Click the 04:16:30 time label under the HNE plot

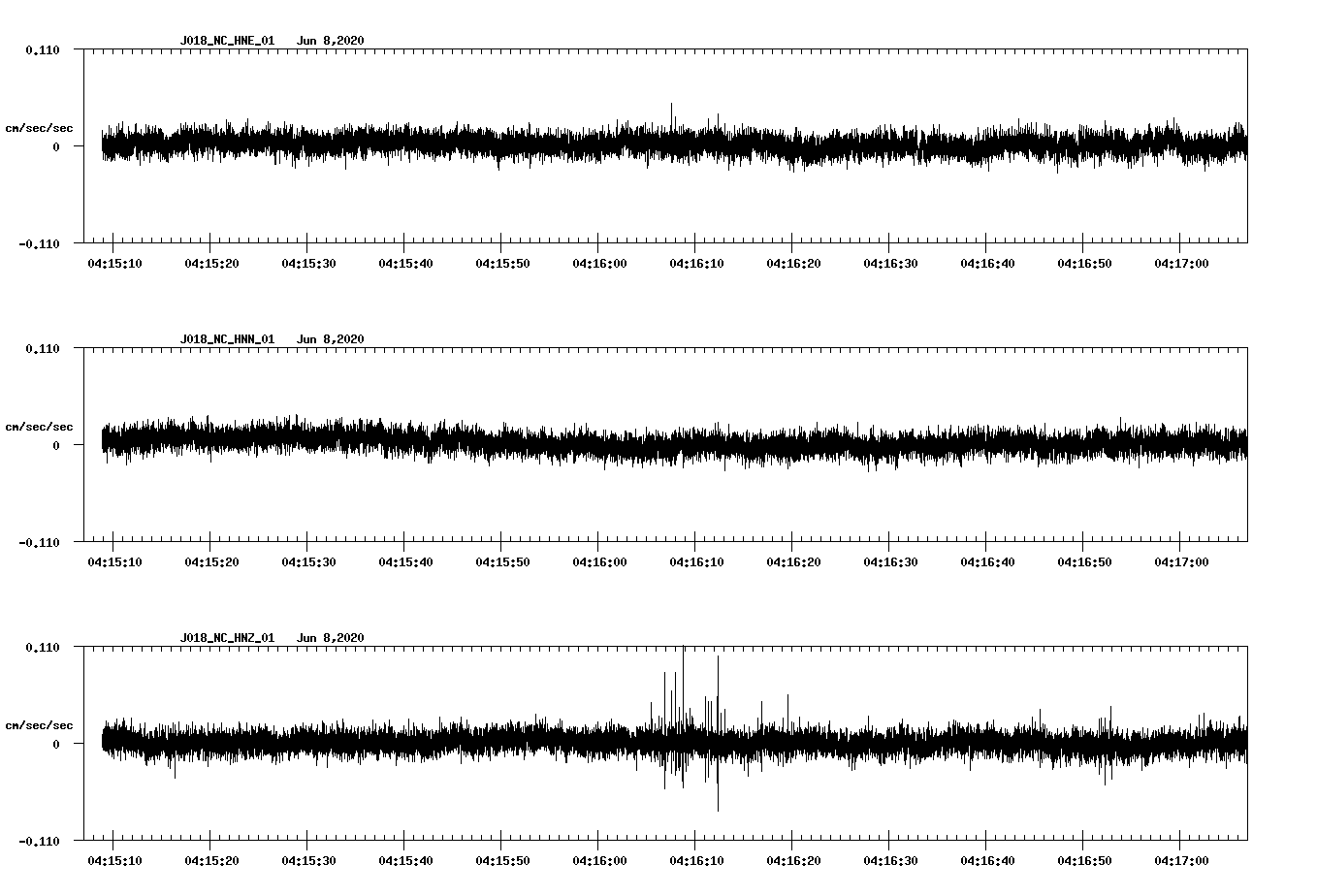890,264
